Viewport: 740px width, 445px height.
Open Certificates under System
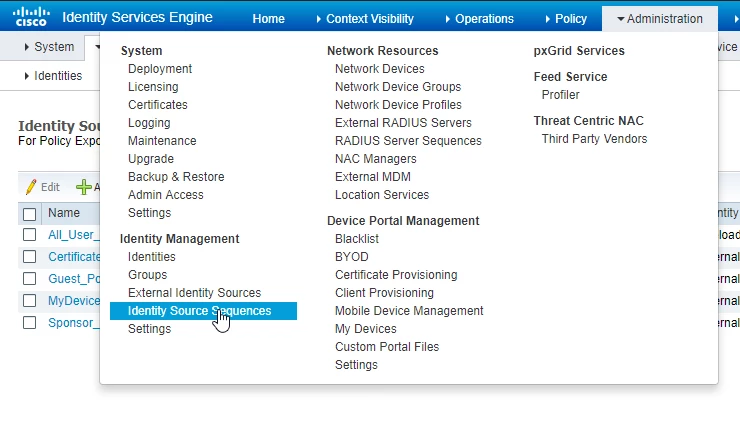[158, 105]
